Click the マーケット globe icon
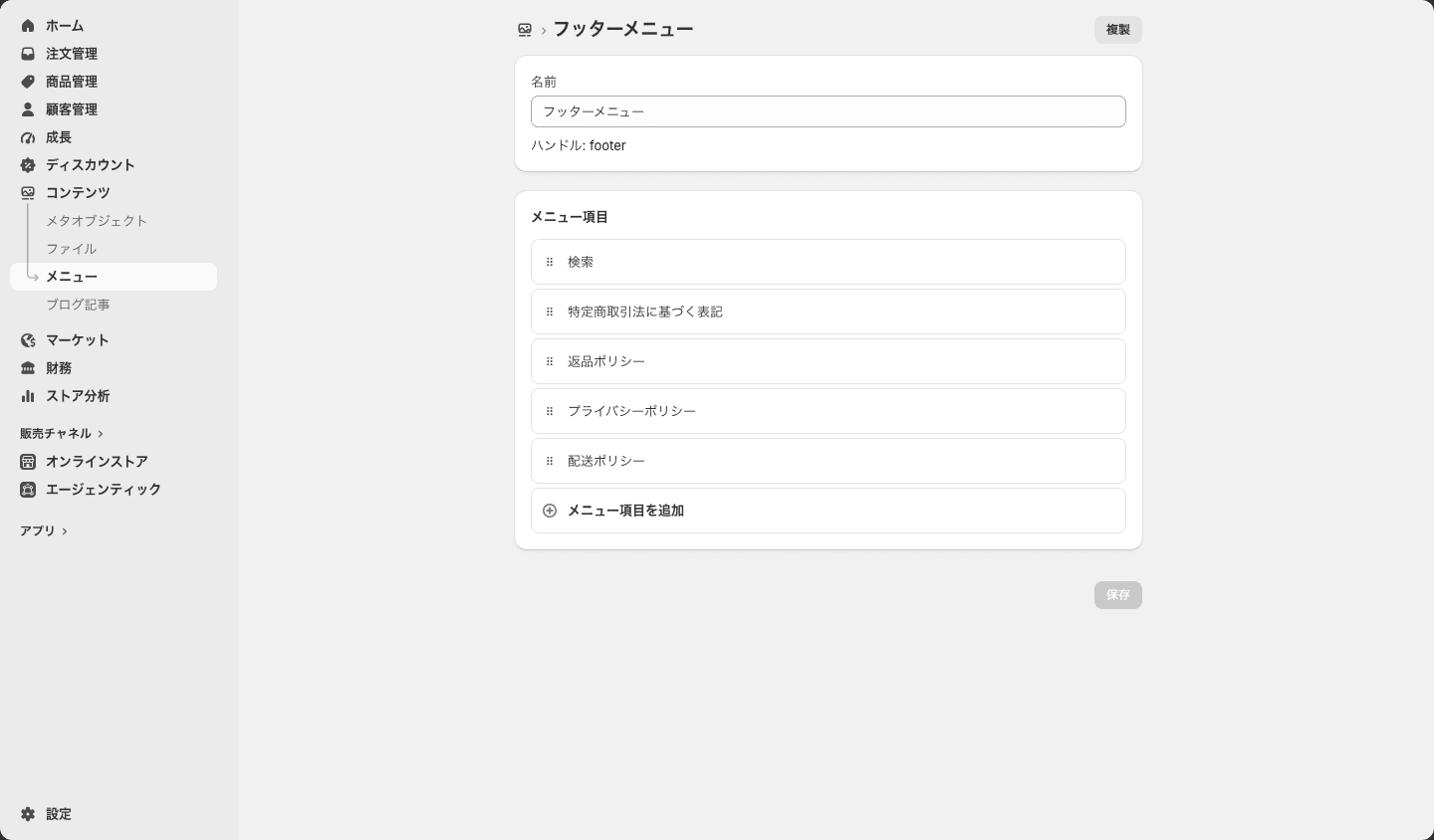The height and width of the screenshot is (840, 1434). coord(28,340)
